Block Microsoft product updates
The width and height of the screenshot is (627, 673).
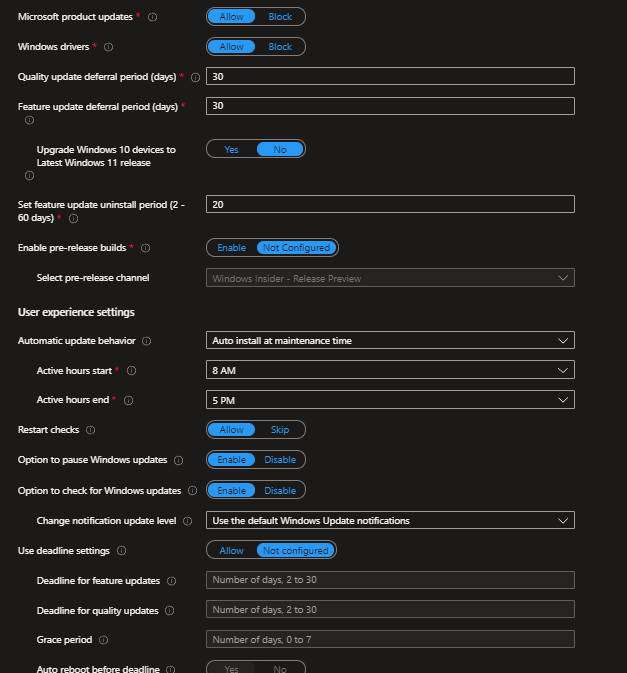[280, 17]
